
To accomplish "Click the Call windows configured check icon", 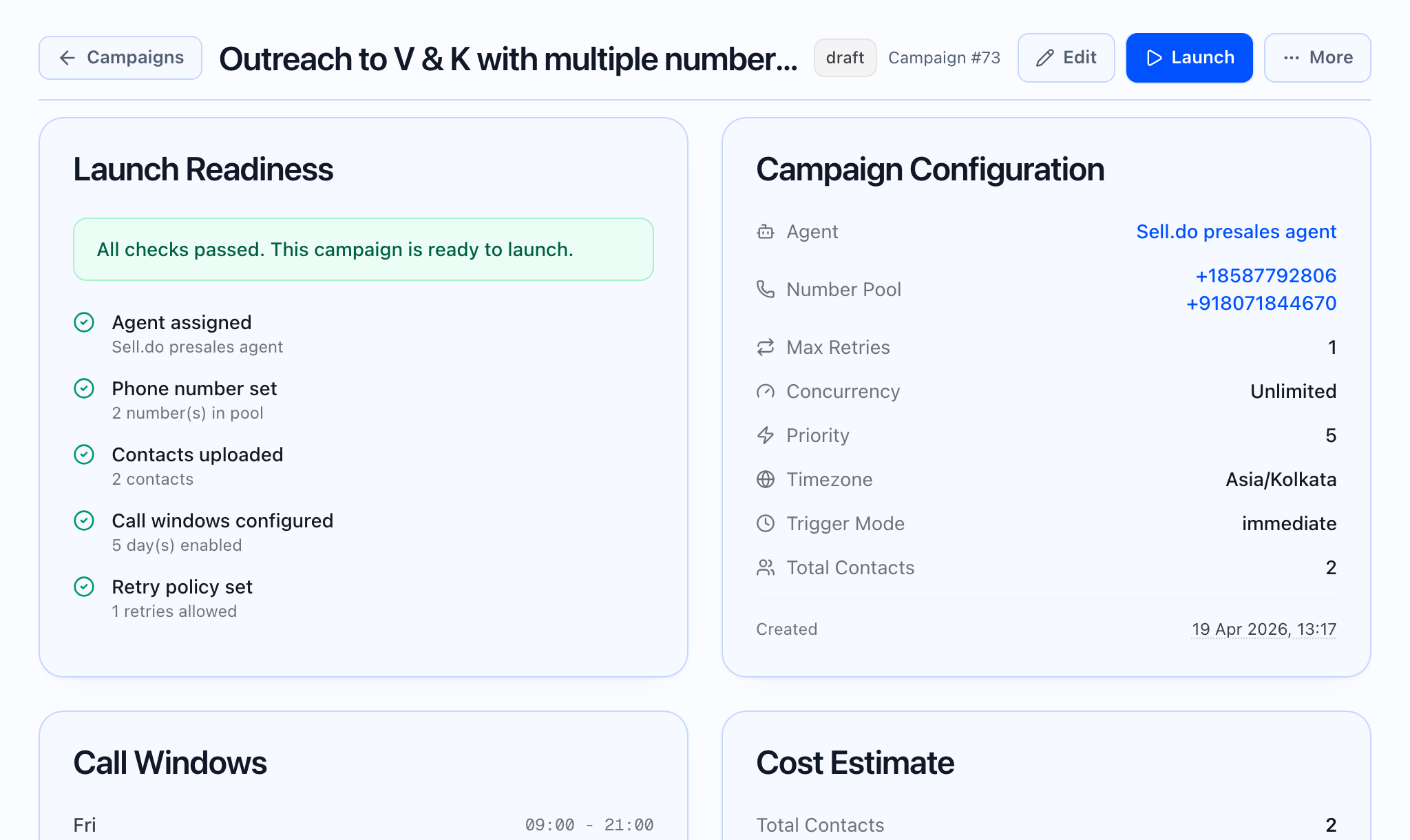I will click(x=84, y=521).
